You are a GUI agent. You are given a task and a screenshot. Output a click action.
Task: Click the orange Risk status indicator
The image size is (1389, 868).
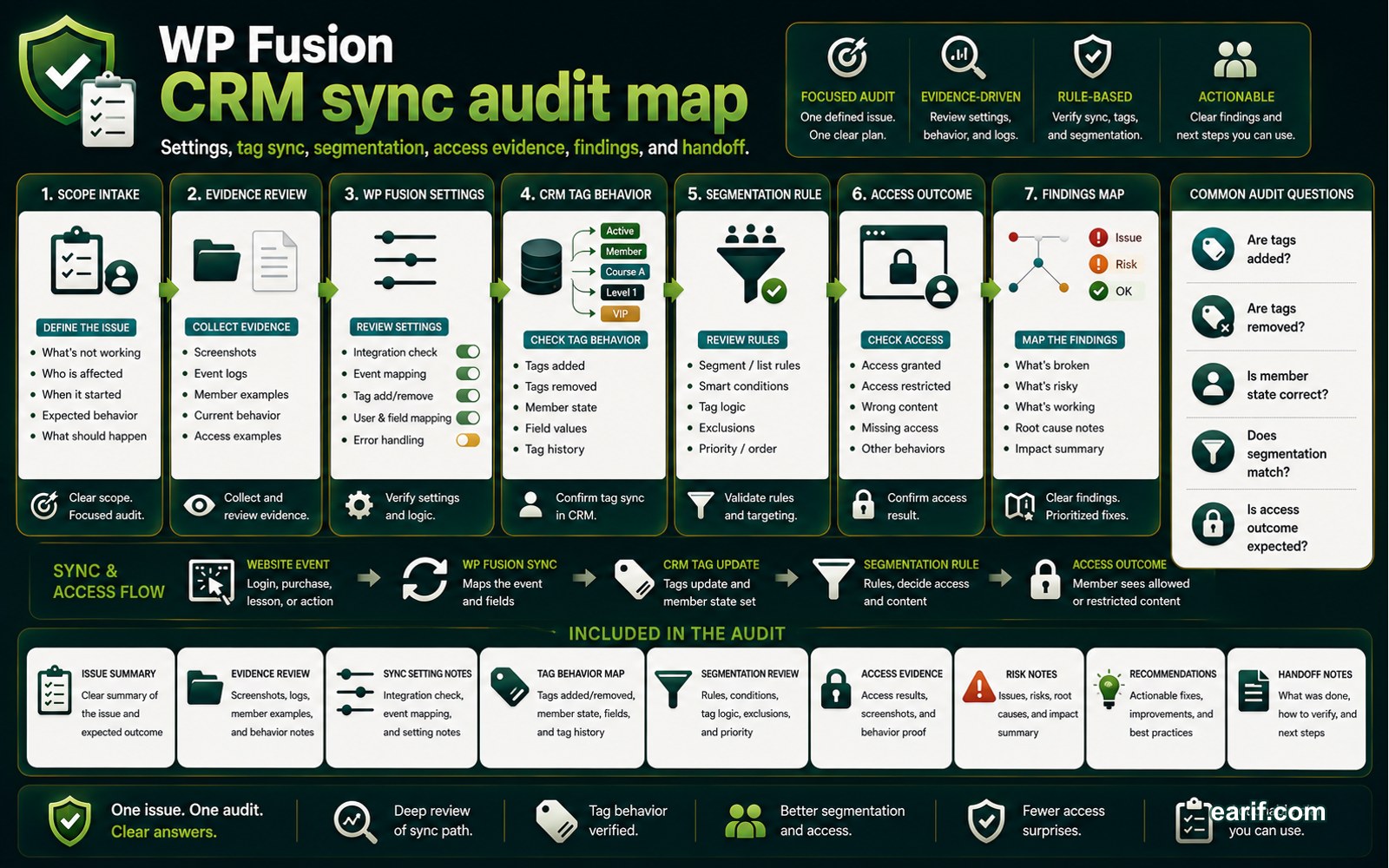click(1098, 264)
